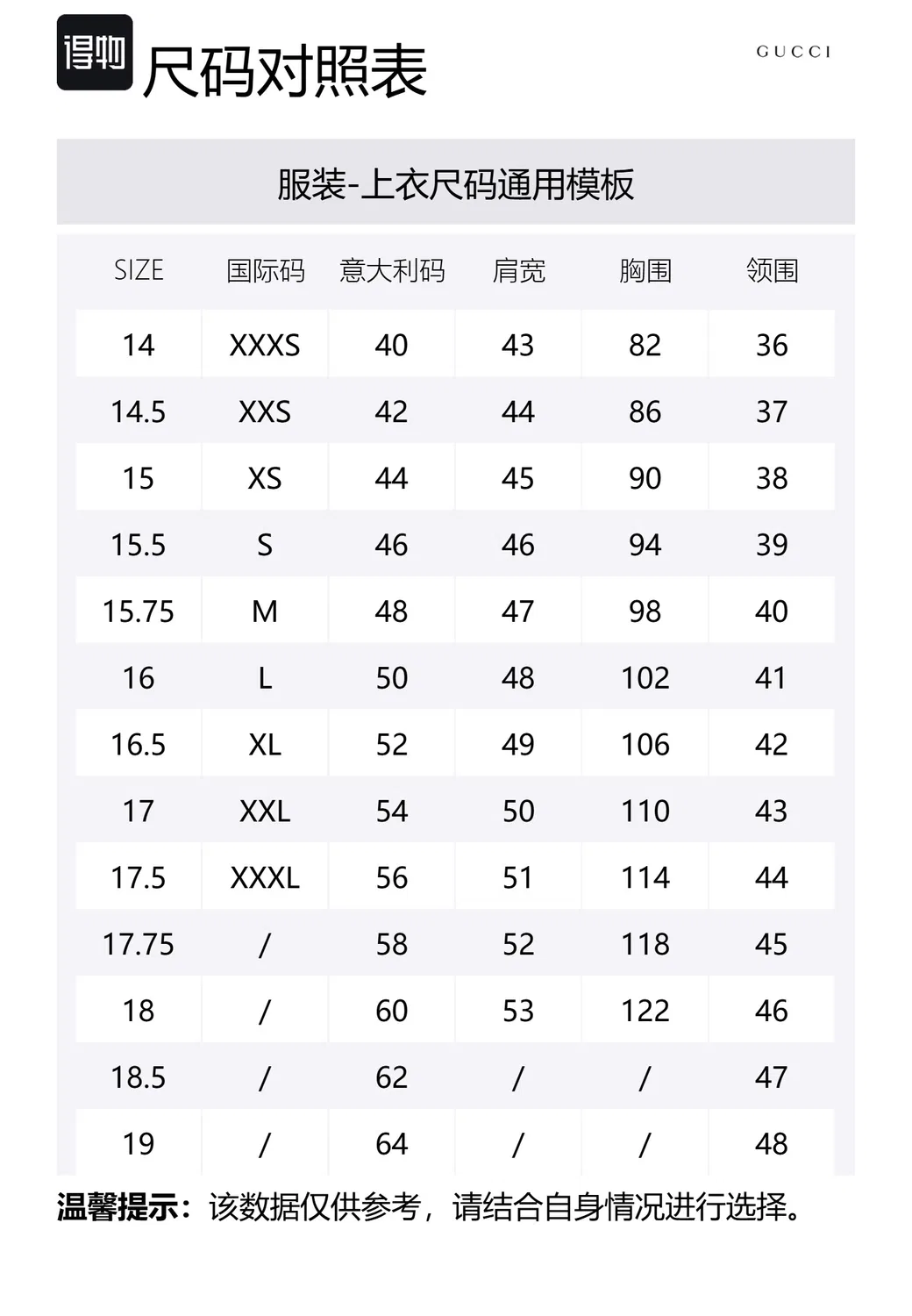Click the 17.75 size cell
The height and width of the screenshot is (1316, 912).
[139, 943]
